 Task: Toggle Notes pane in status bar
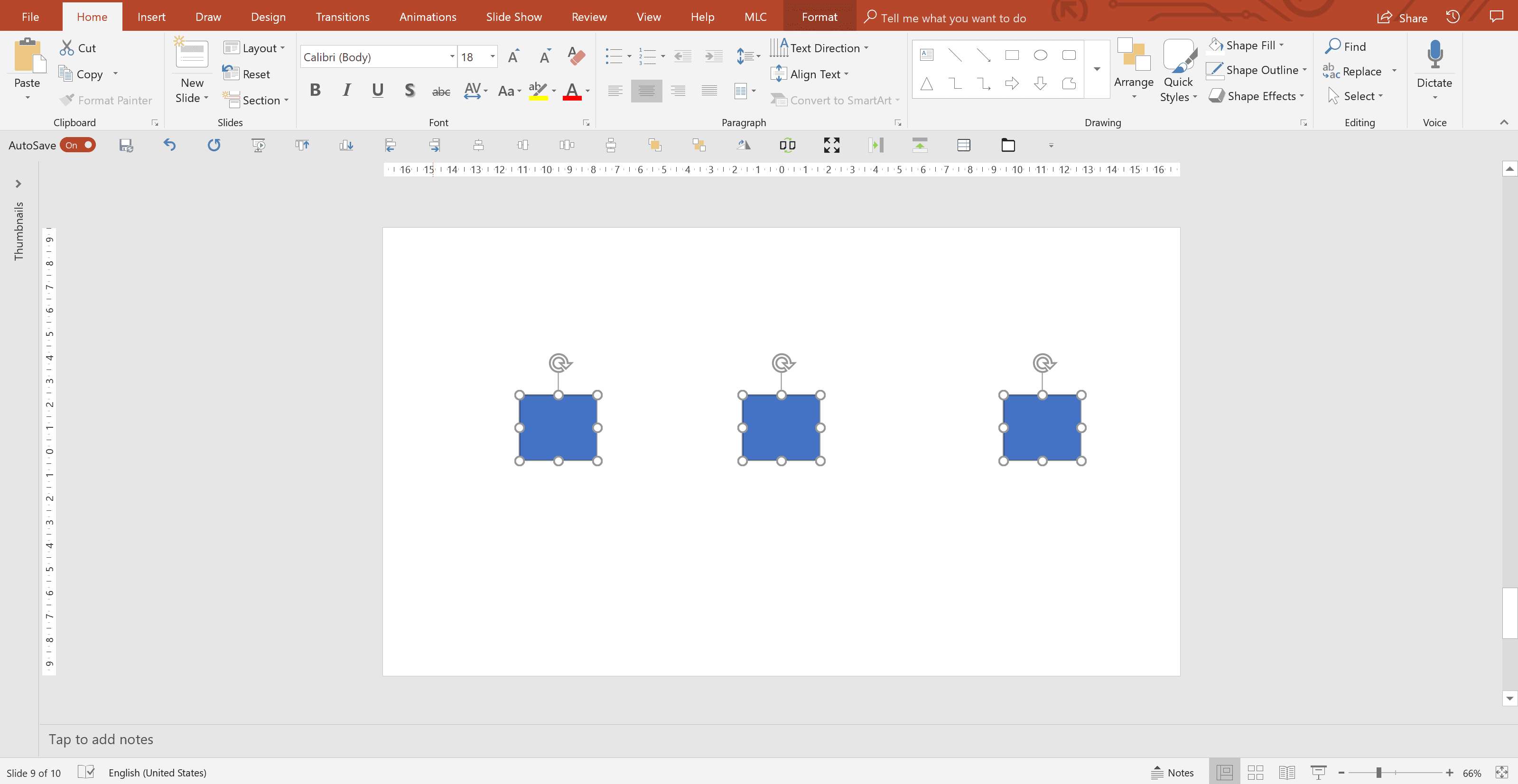1173,772
